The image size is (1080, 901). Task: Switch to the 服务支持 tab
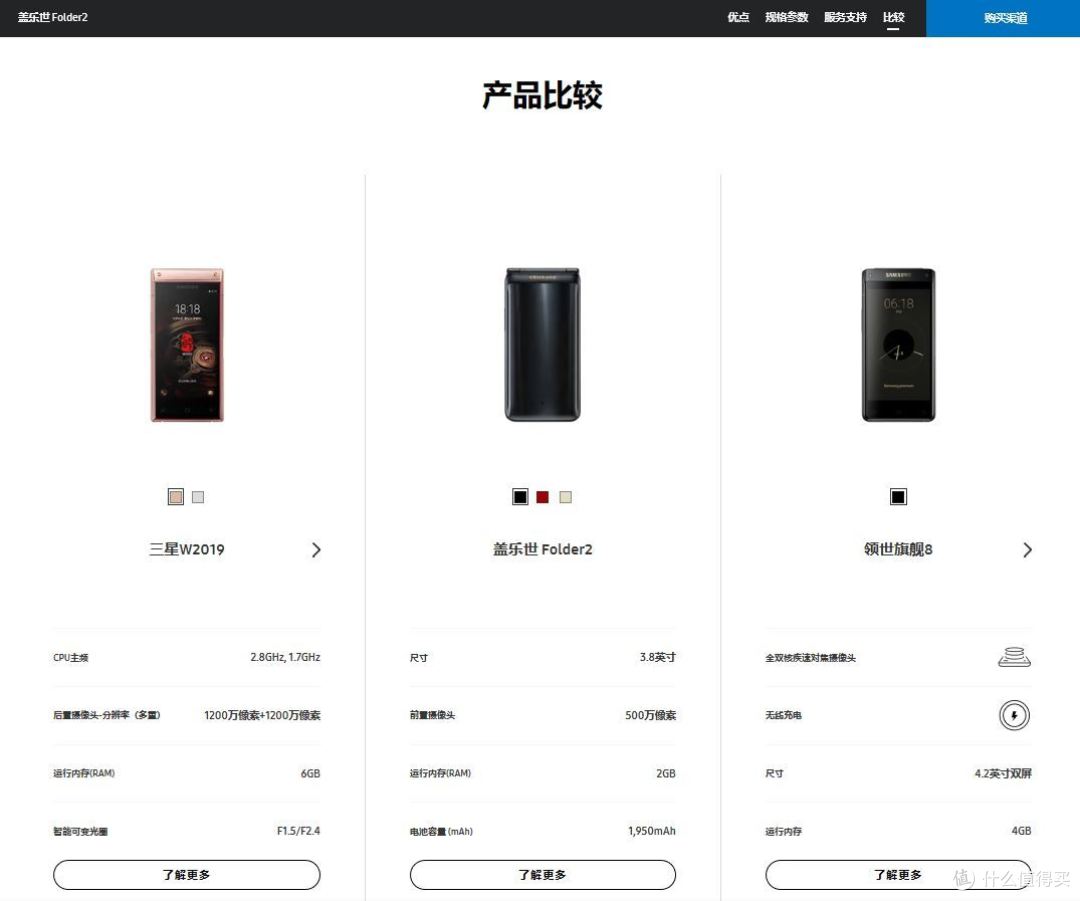click(x=846, y=17)
